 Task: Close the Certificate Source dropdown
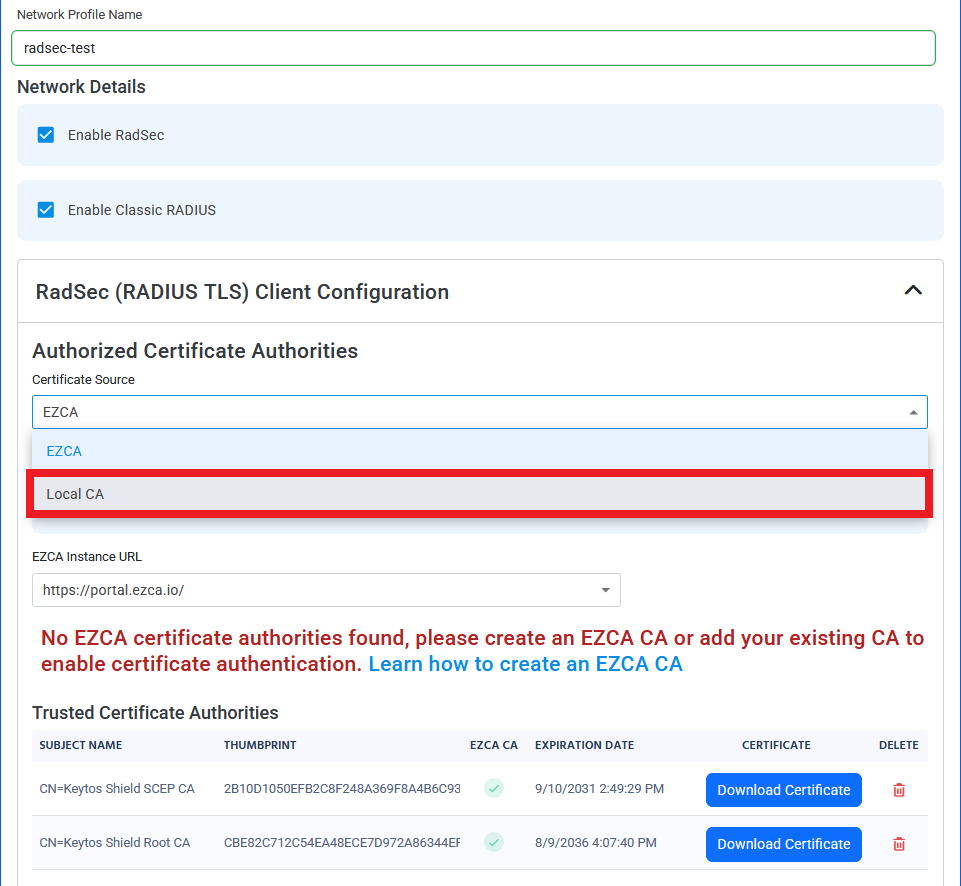pos(479,412)
